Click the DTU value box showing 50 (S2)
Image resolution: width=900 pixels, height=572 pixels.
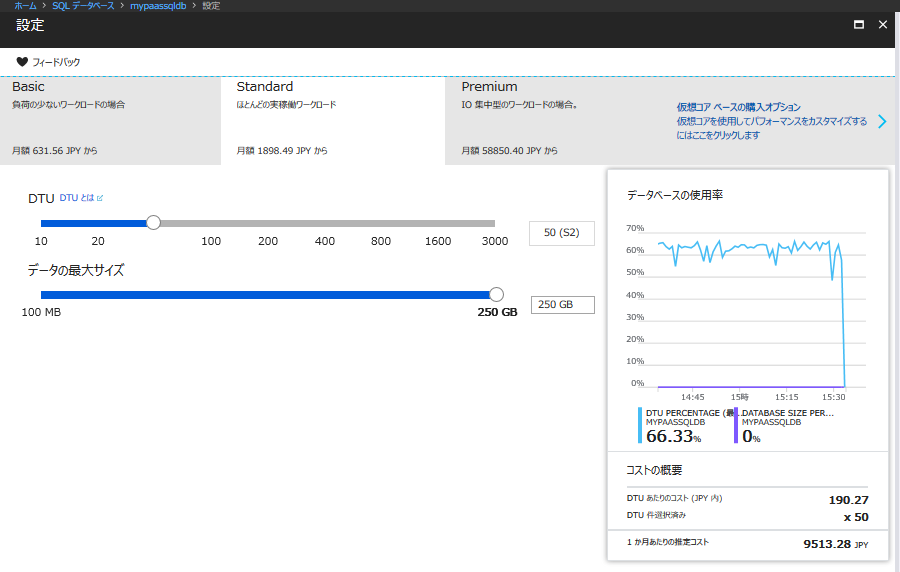(x=562, y=233)
